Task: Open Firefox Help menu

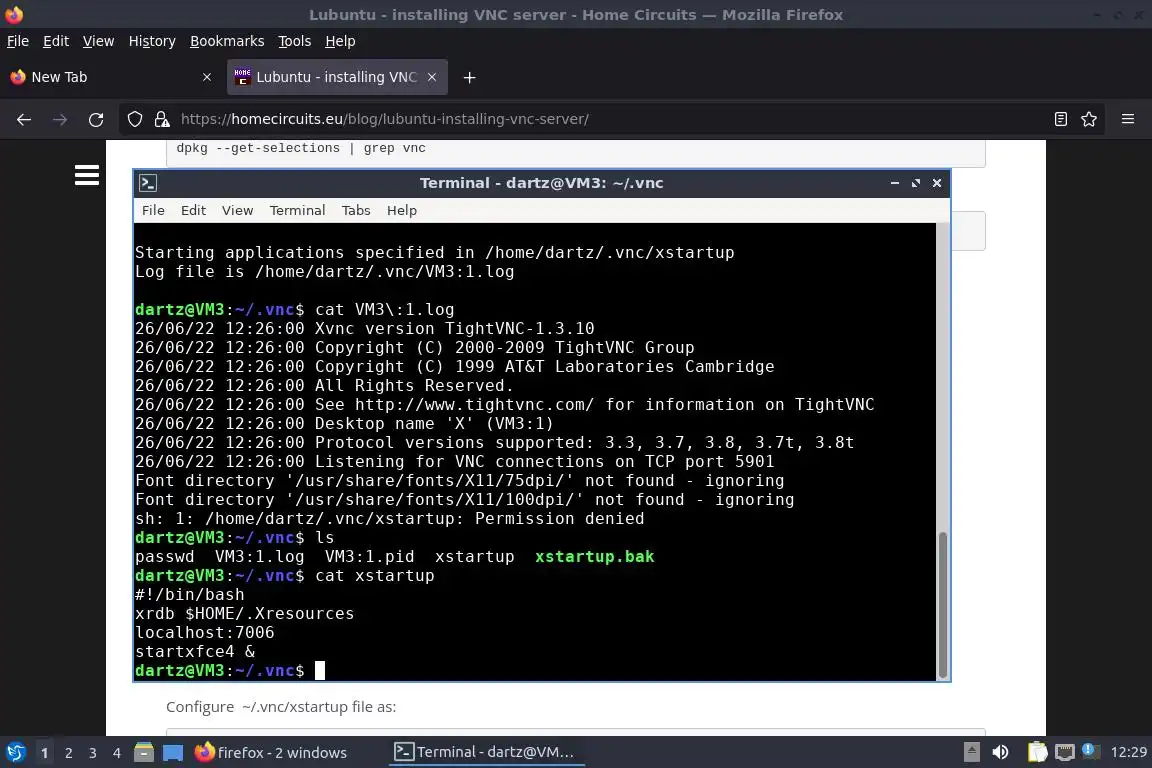Action: pyautogui.click(x=340, y=41)
